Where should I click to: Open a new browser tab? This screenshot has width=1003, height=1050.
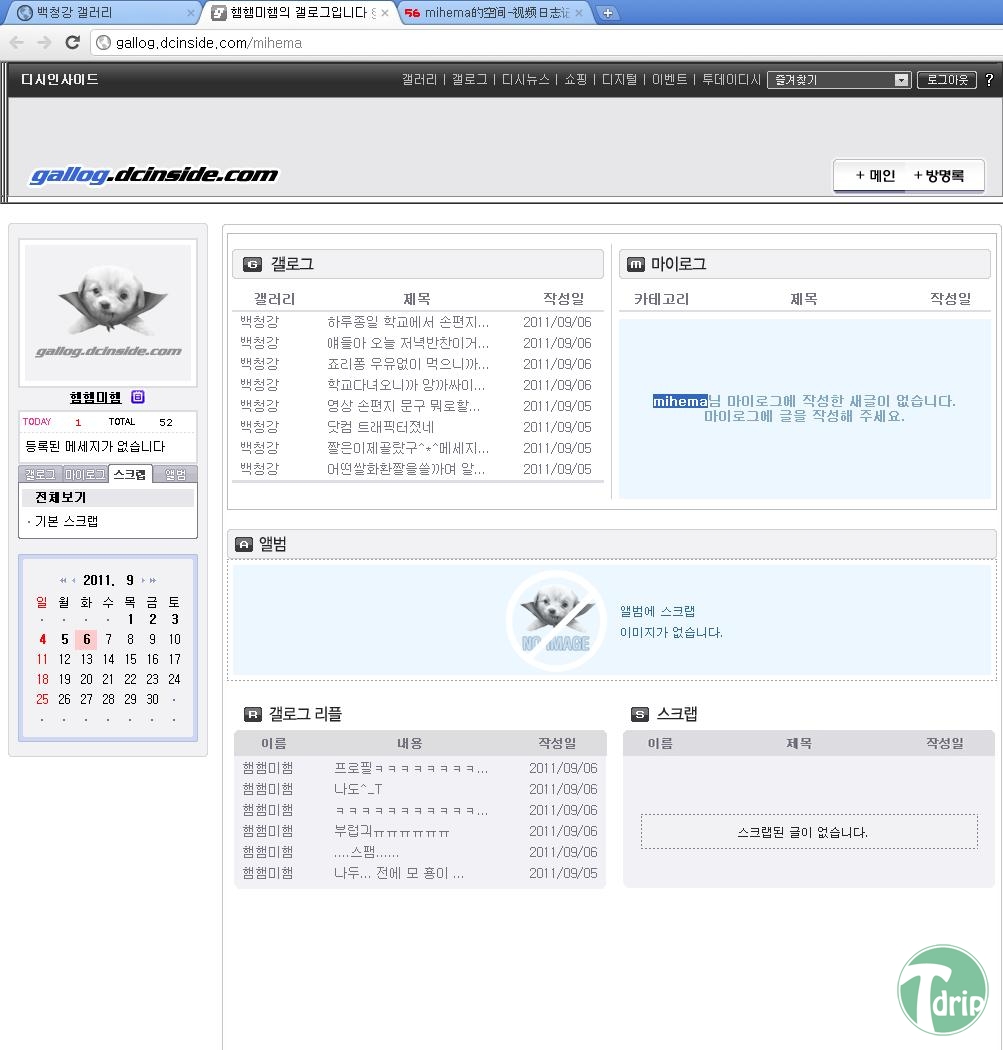pos(607,13)
